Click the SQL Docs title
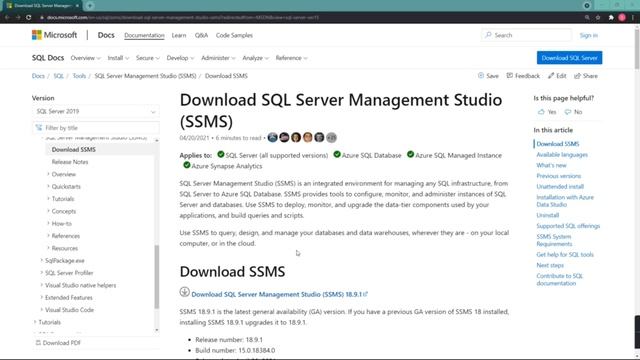This screenshot has width=640, height=360. pyautogui.click(x=48, y=58)
